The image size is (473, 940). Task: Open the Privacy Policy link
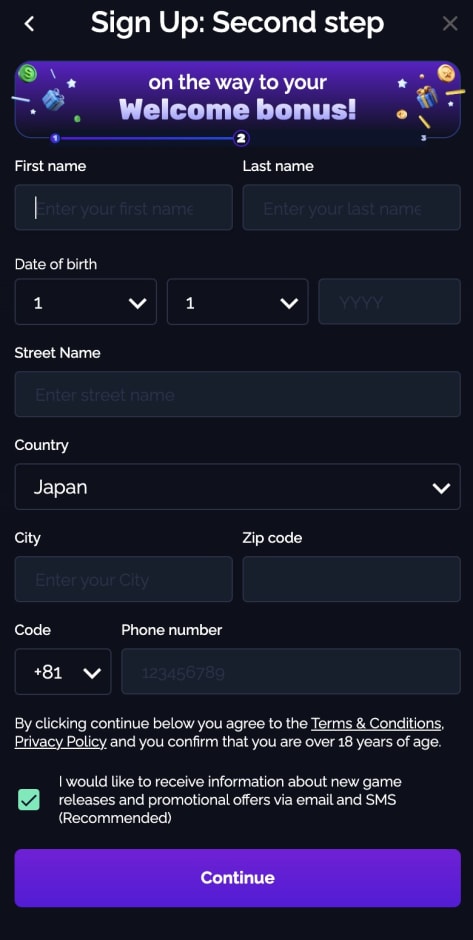61,742
